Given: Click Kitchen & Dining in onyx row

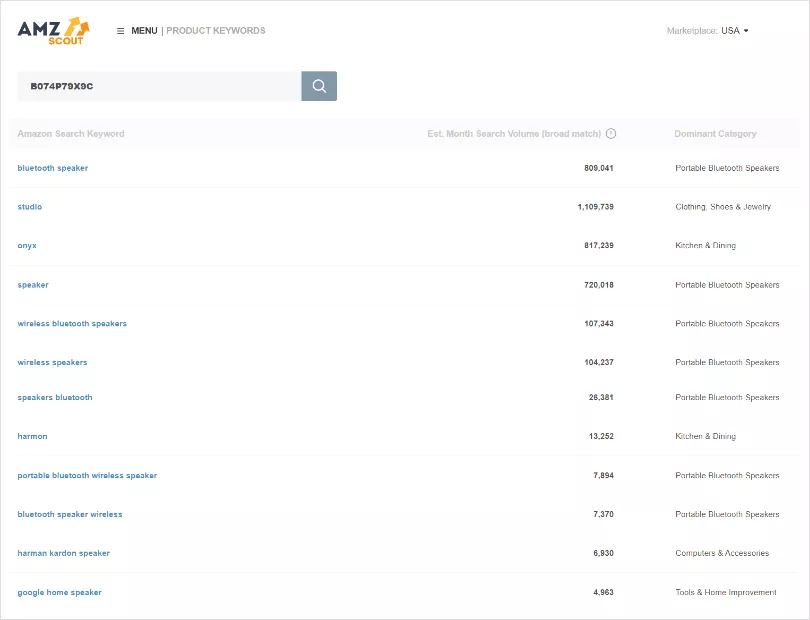Looking at the screenshot, I should (705, 245).
